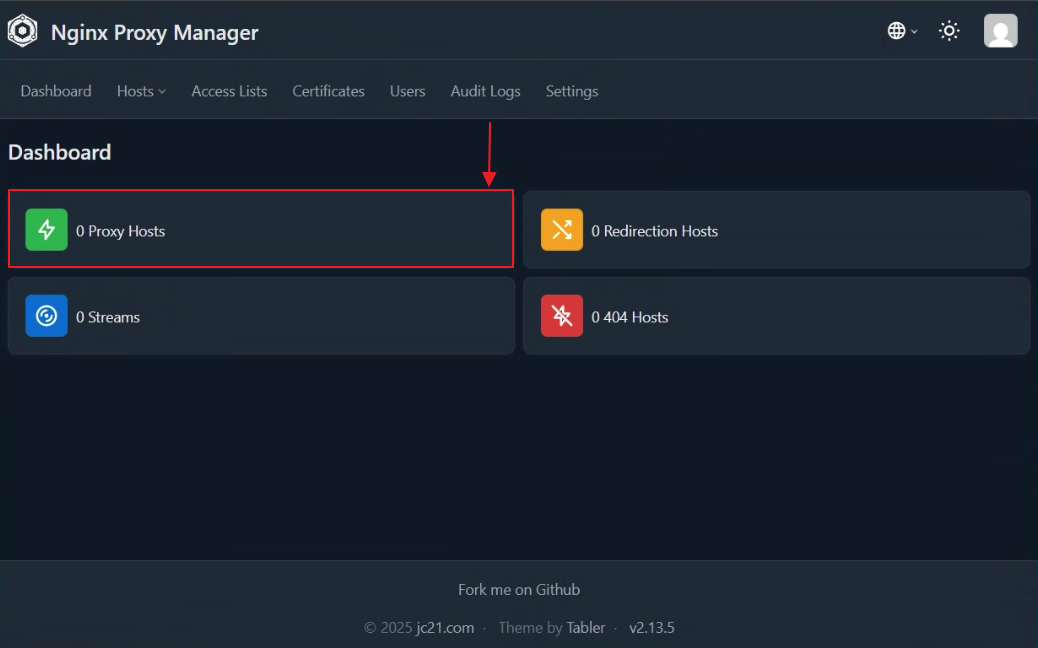
Task: Open the Tabler theme link
Action: [x=585, y=627]
